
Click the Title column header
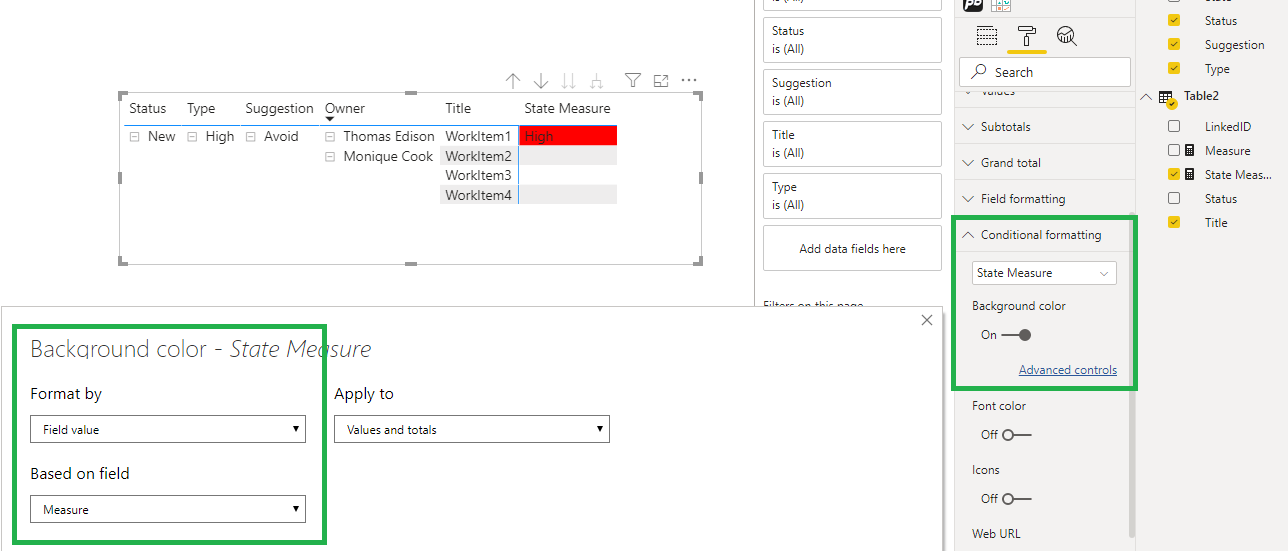click(458, 109)
